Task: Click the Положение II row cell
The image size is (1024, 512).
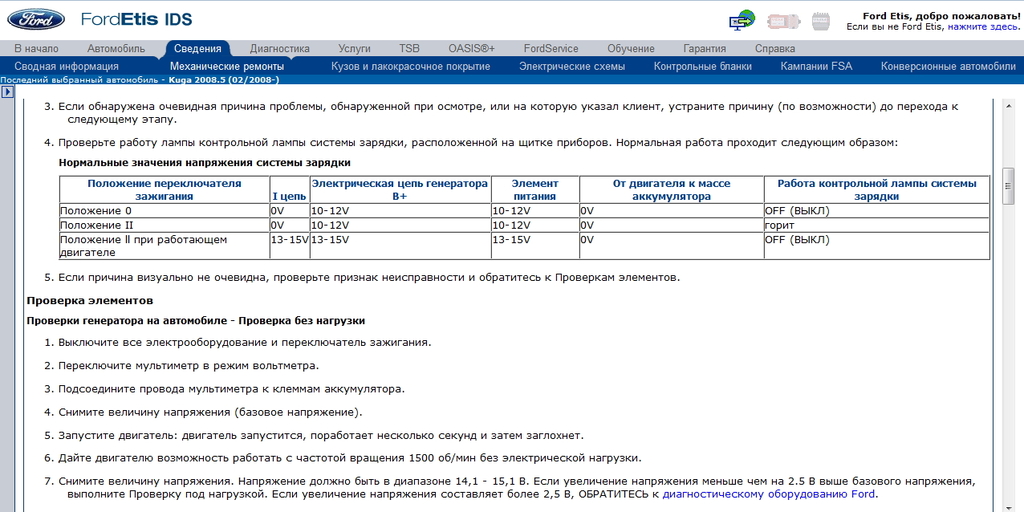Action: click(165, 225)
